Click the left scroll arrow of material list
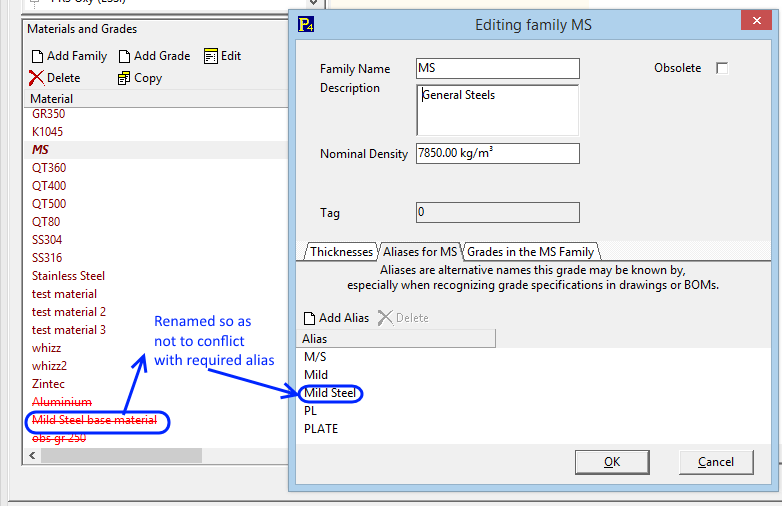 [32, 455]
